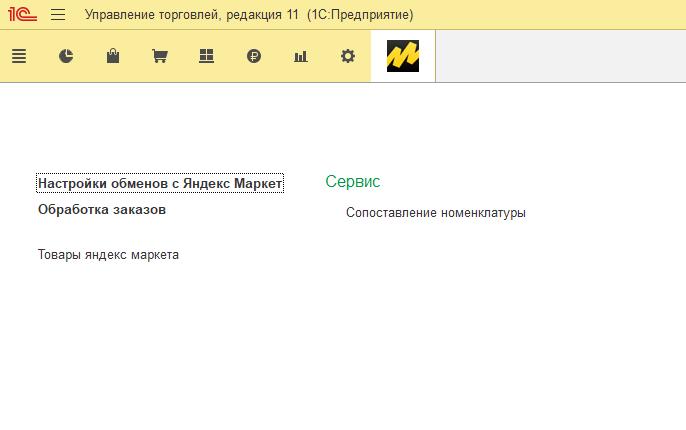Open the shopping cart purchases section
686x430 pixels.
159,56
